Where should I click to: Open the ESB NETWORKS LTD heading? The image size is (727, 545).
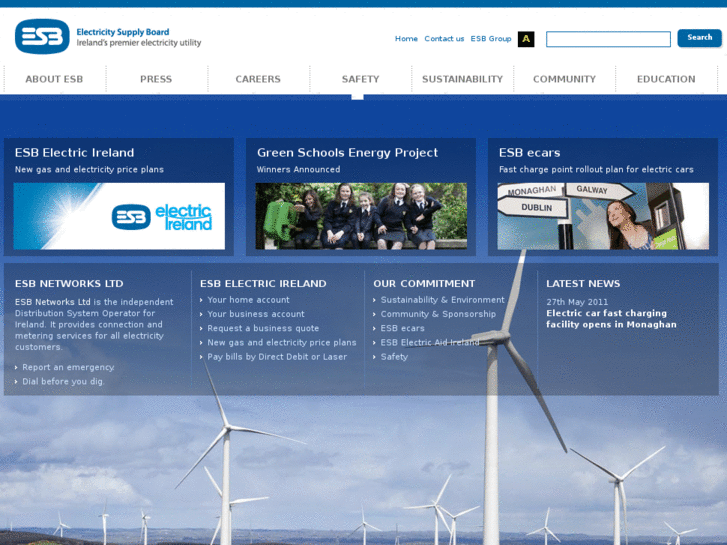(x=69, y=283)
